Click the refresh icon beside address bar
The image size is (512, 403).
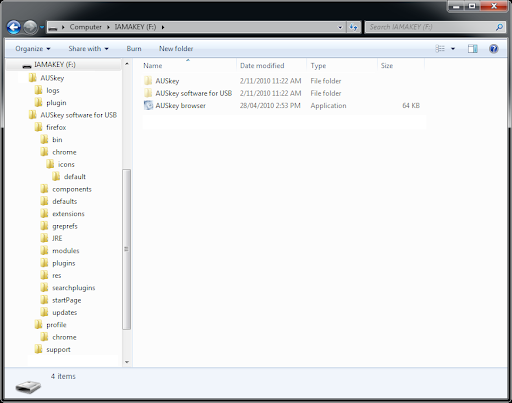pyautogui.click(x=354, y=27)
